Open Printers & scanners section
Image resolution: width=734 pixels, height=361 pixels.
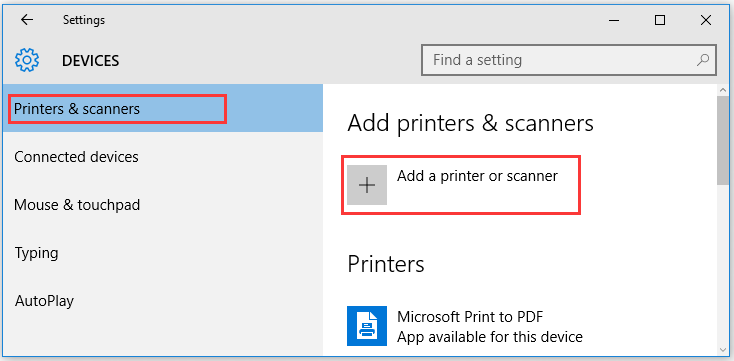click(x=162, y=109)
